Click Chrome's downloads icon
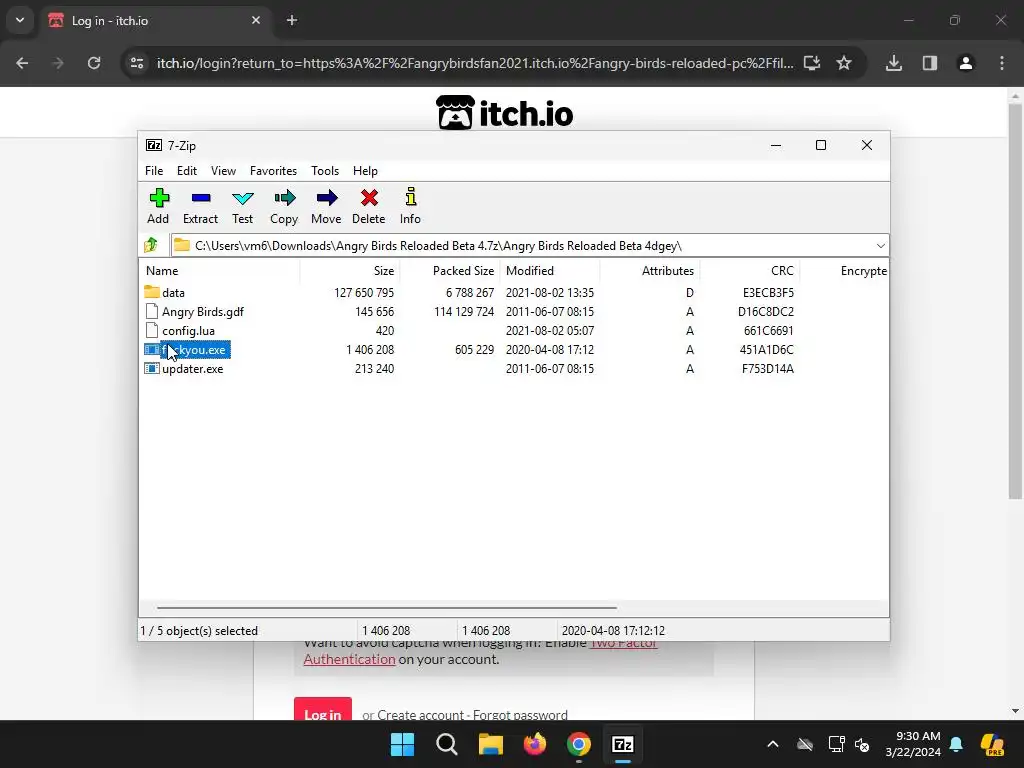 tap(894, 63)
